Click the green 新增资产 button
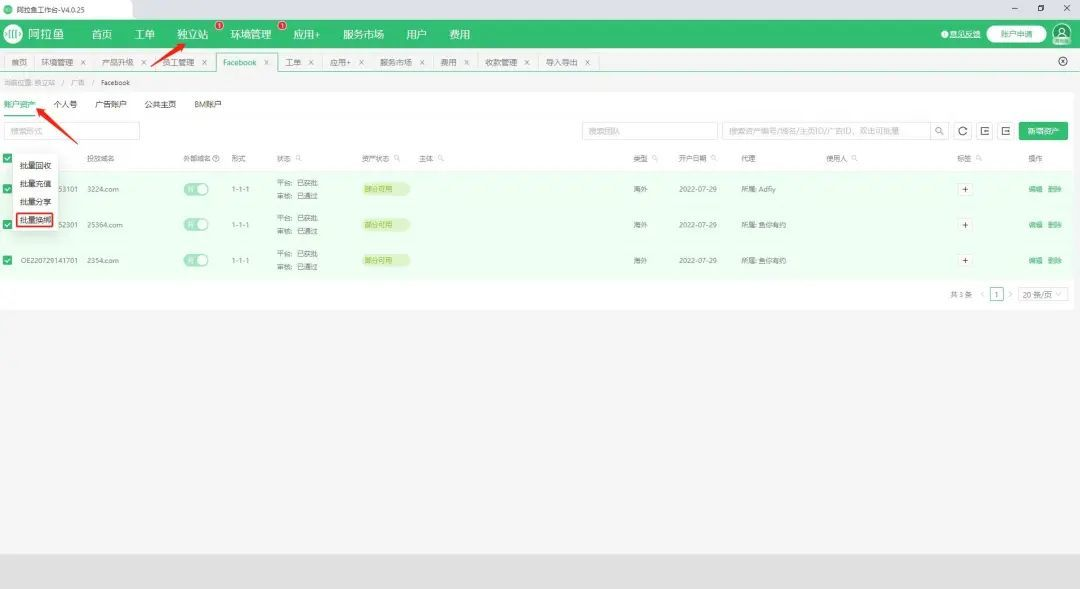Viewport: 1080px width, 589px height. (x=1043, y=131)
